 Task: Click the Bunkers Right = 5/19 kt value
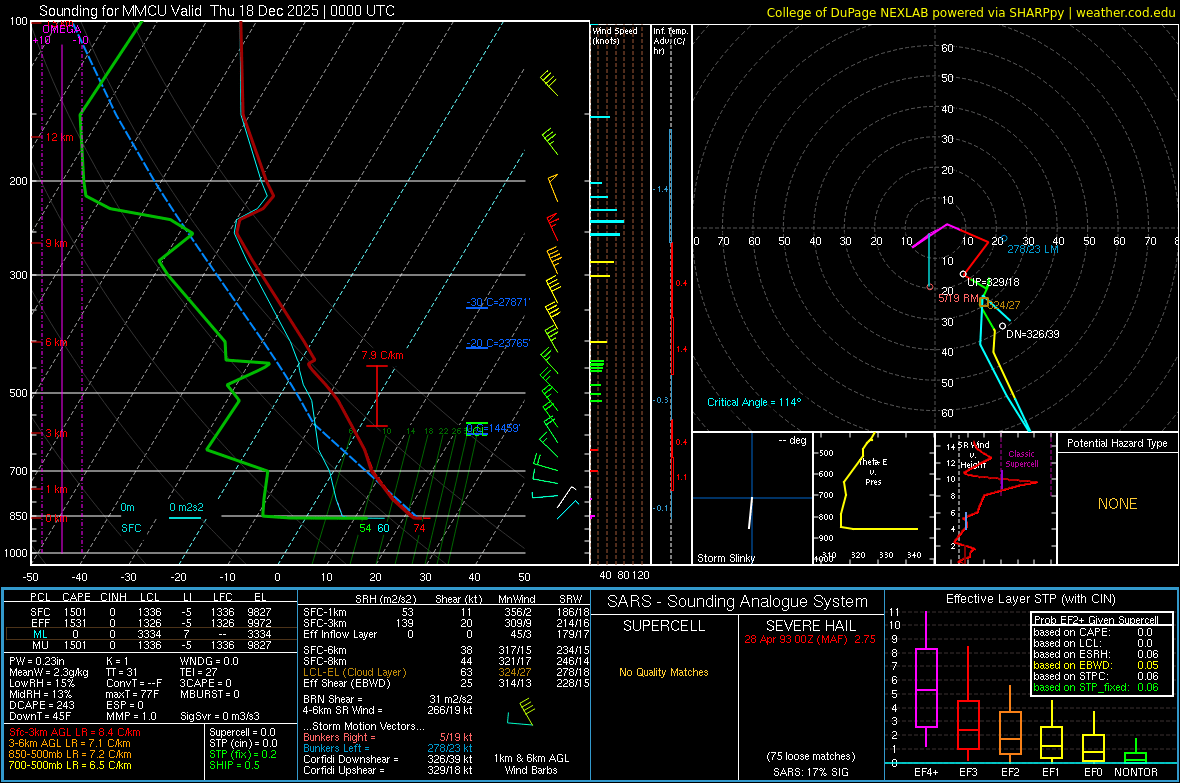click(388, 738)
